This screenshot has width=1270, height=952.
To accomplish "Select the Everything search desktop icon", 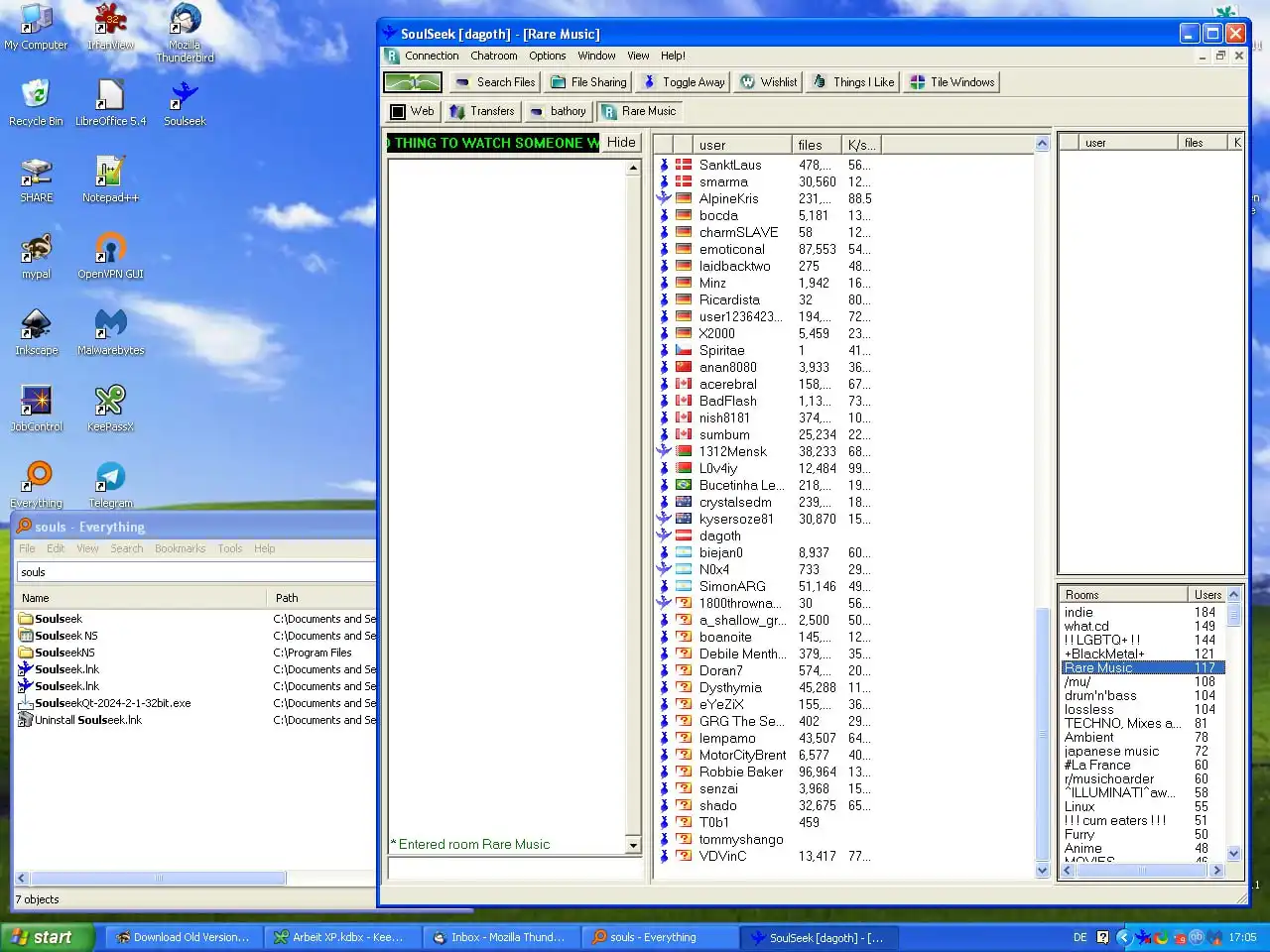I will [36, 485].
